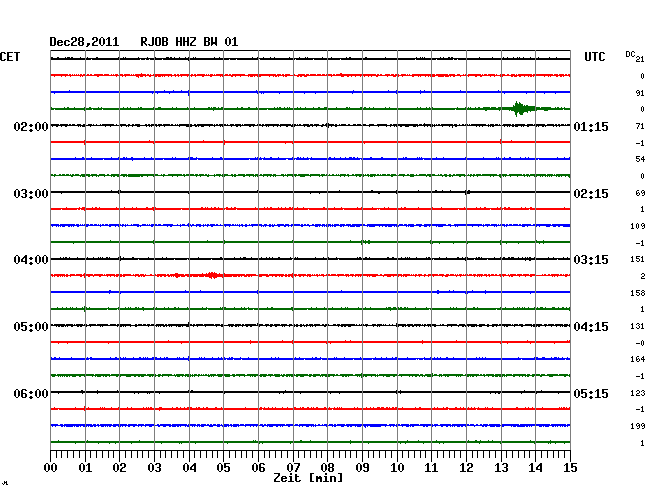Select the CET timezone label

tap(10, 57)
